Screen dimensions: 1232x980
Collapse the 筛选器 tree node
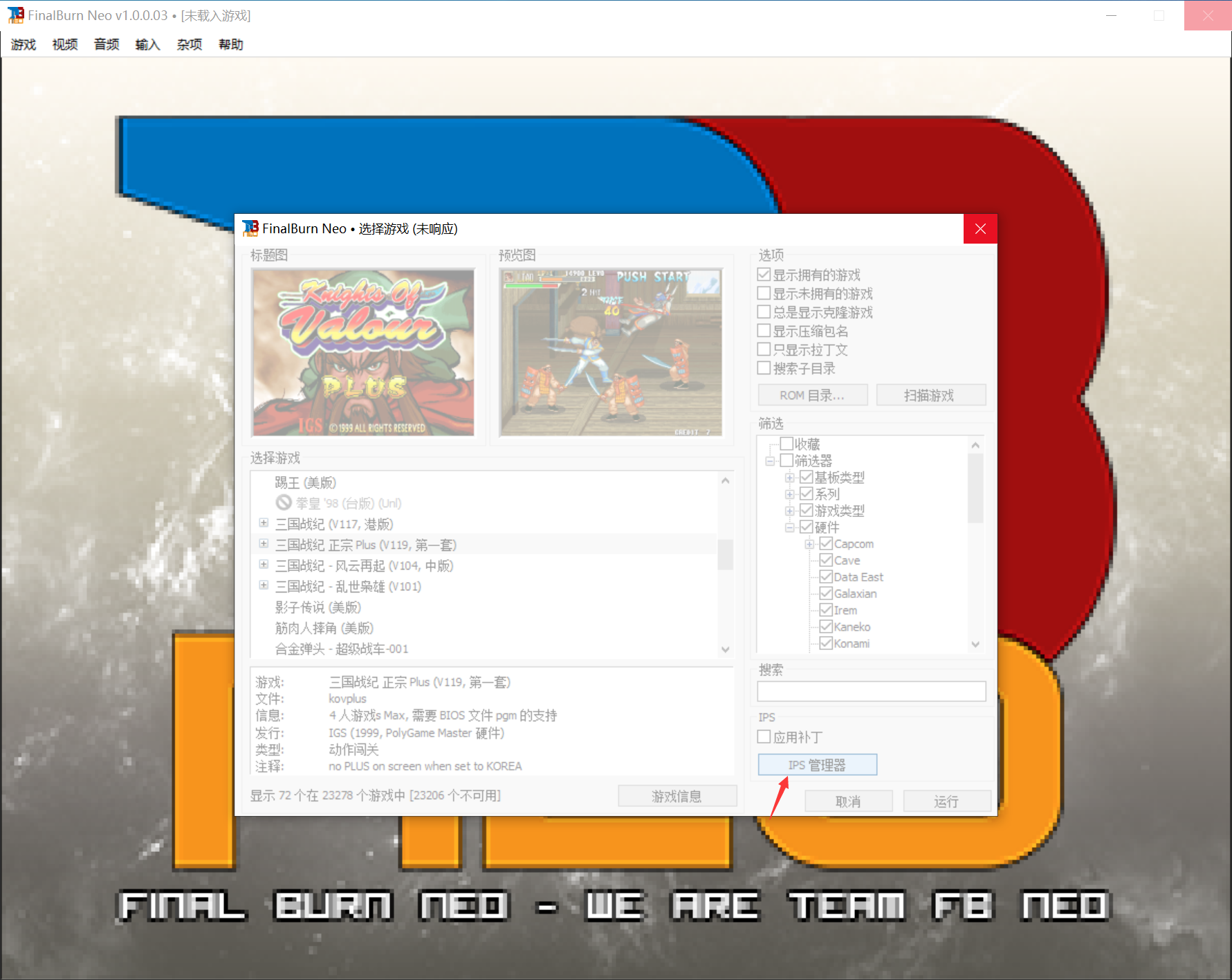pos(770,461)
